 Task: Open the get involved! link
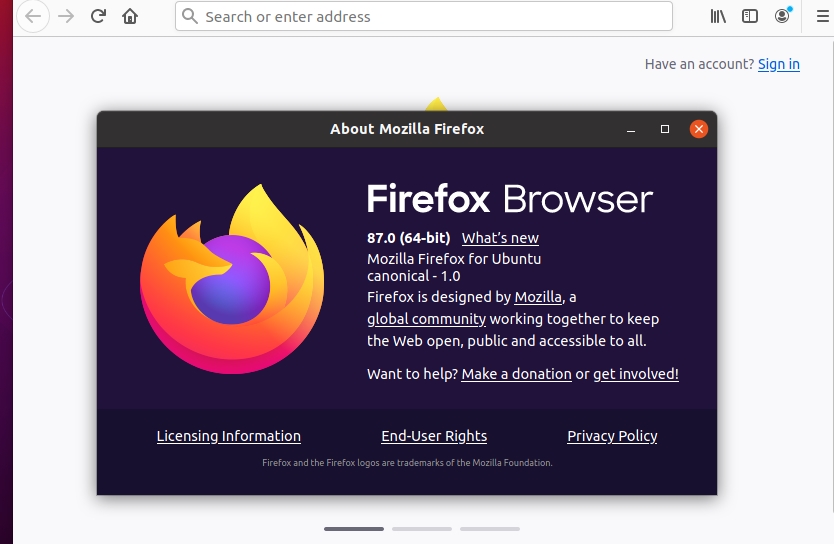(x=636, y=374)
